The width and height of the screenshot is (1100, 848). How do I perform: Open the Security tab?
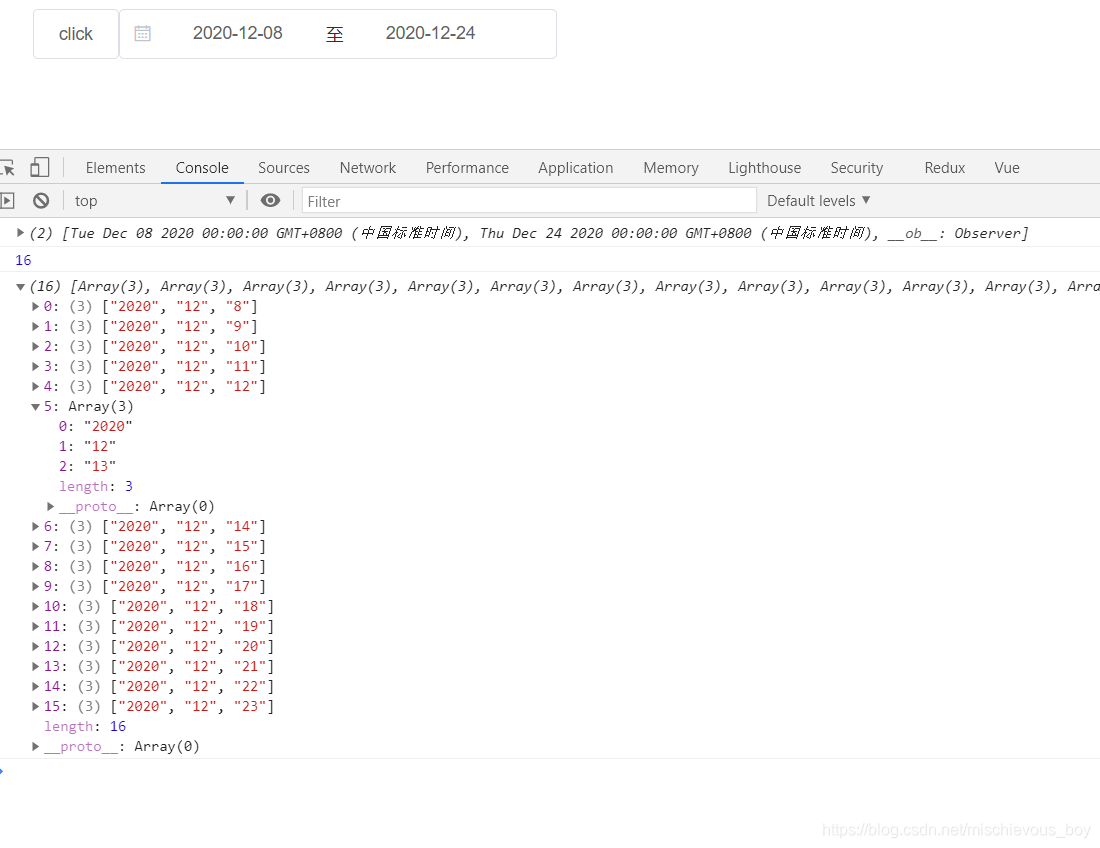click(x=857, y=168)
